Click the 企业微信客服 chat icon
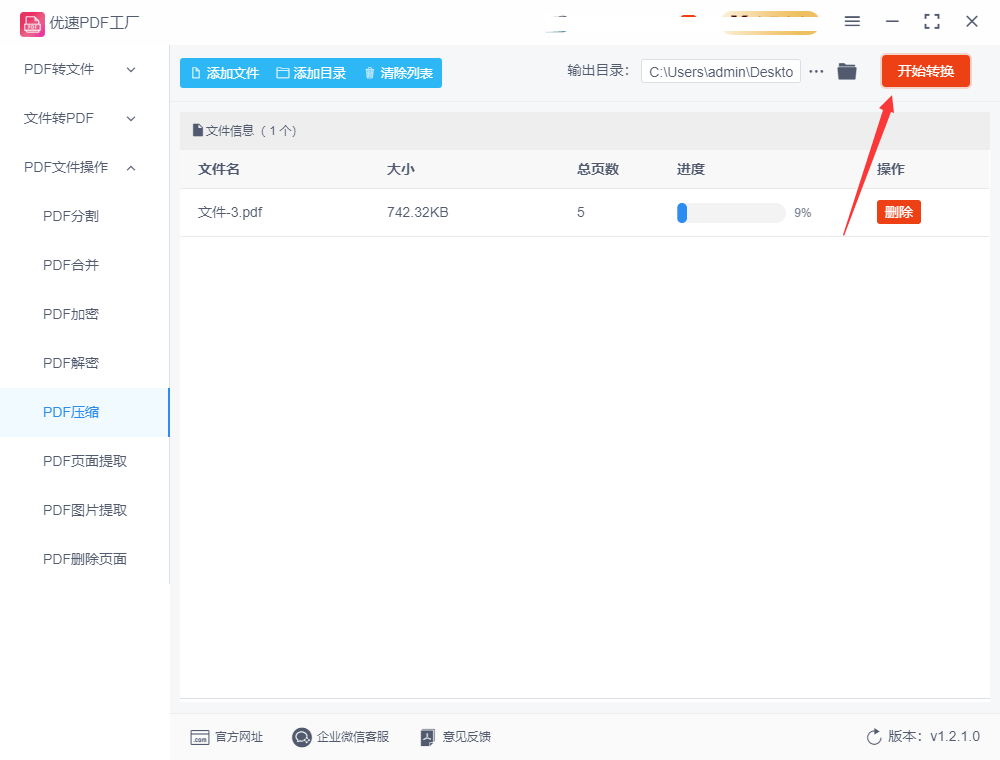1000x760 pixels. click(302, 737)
